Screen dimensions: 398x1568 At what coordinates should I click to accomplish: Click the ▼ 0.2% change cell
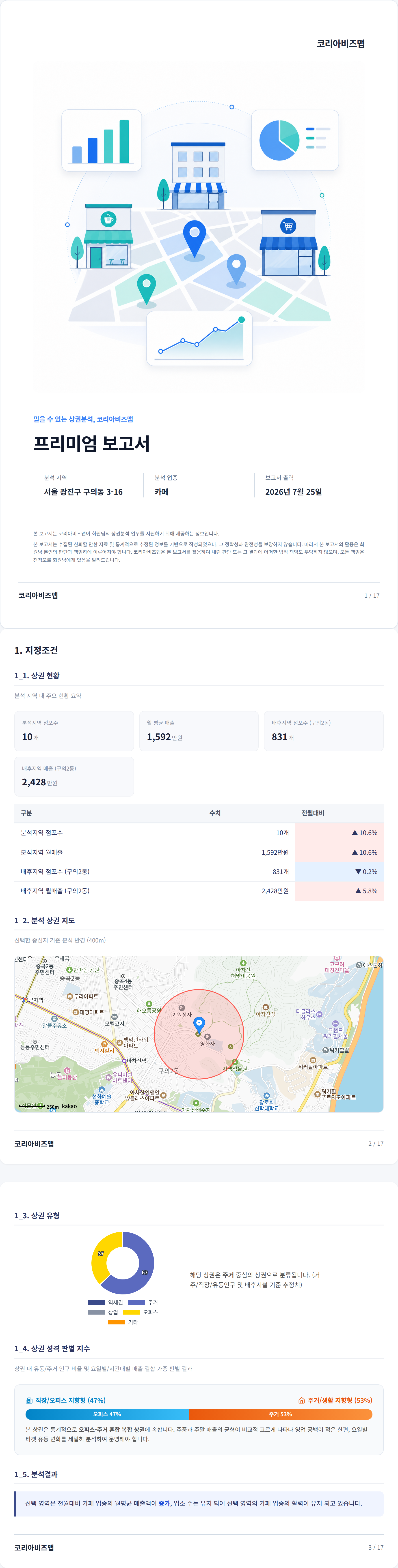click(340, 872)
